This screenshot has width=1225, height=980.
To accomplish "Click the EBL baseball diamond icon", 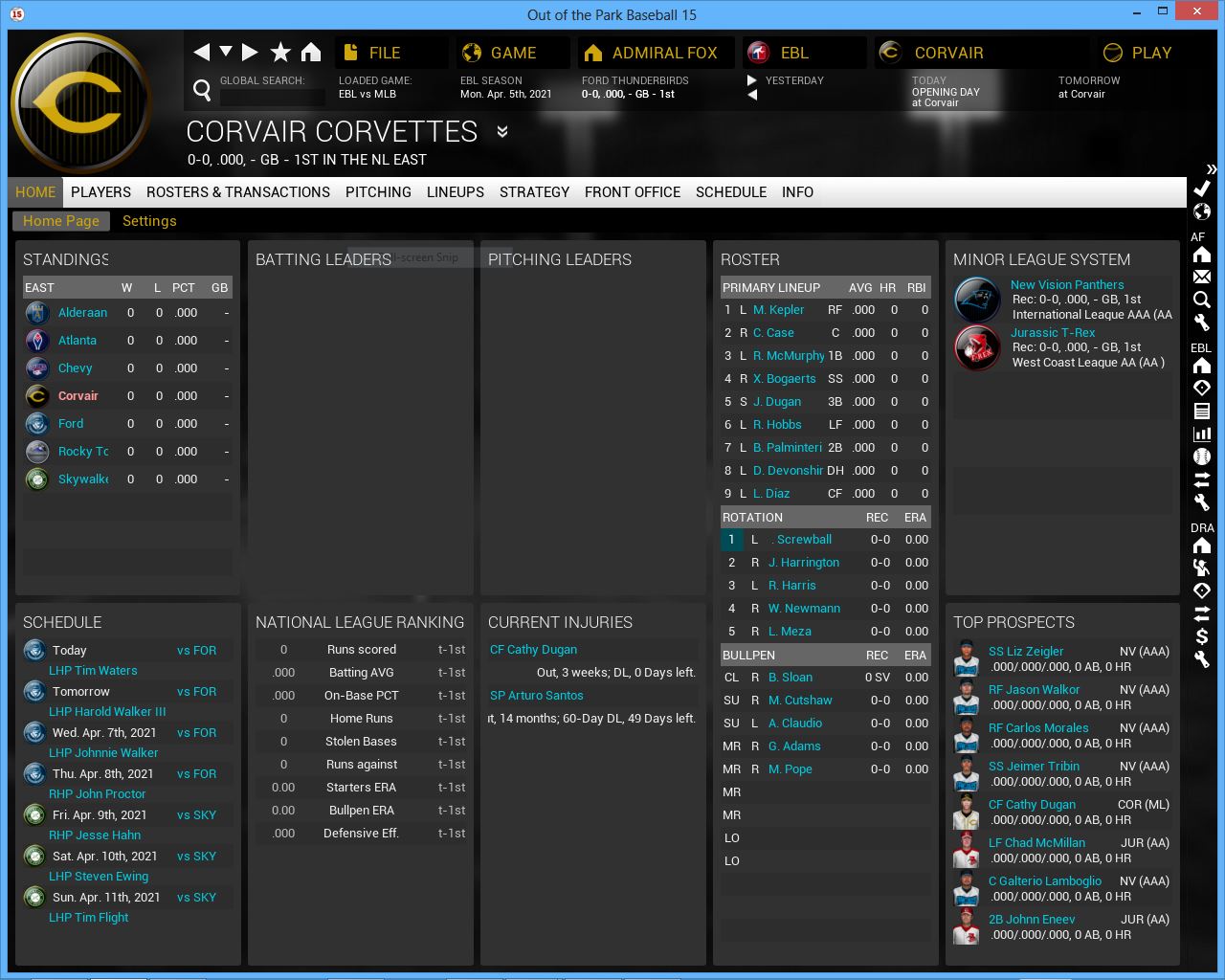I will tap(1202, 388).
